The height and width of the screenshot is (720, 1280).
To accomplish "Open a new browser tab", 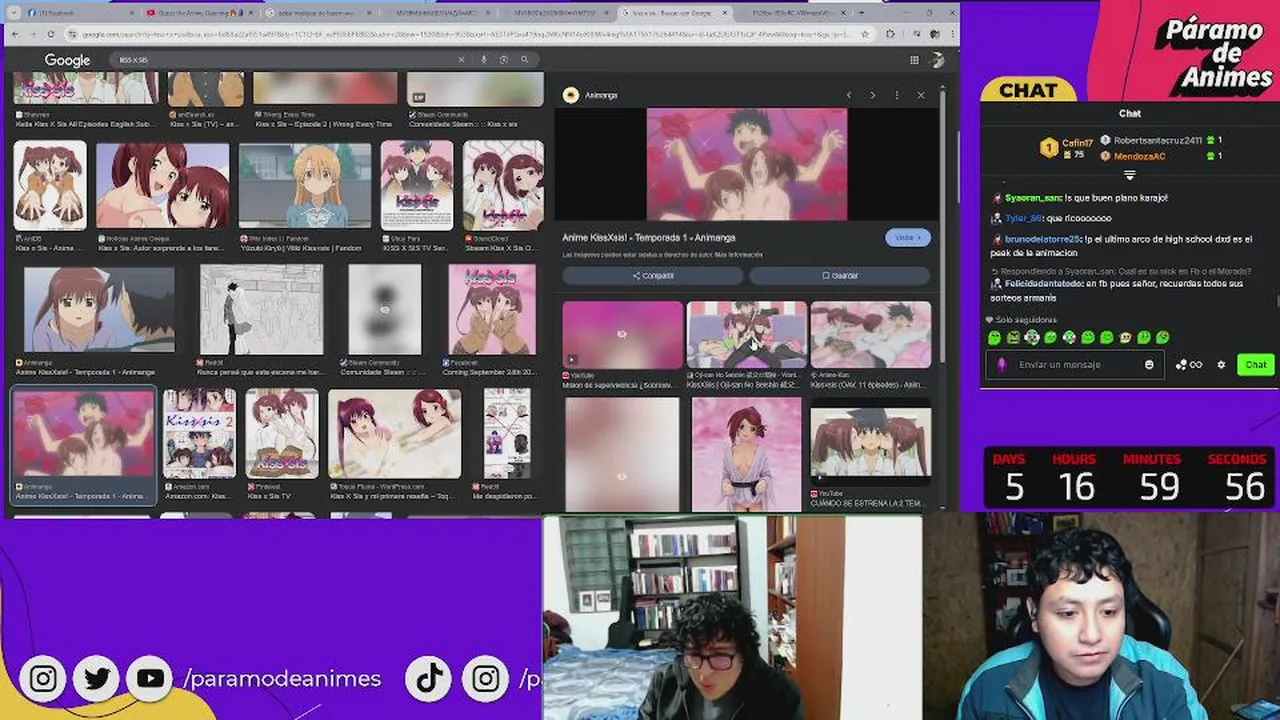I will [864, 13].
